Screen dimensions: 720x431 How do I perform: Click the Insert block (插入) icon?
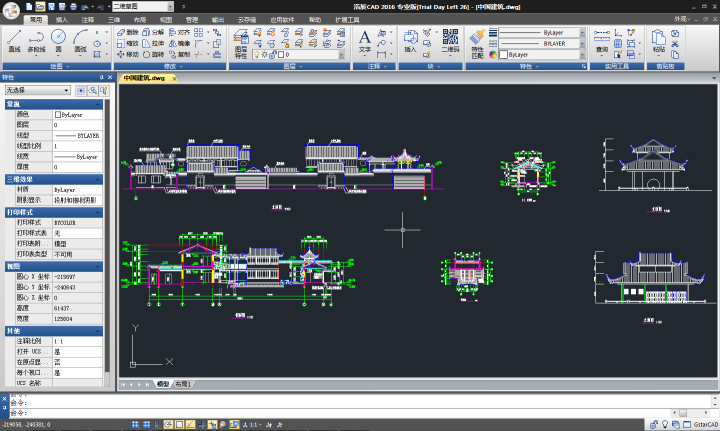point(410,41)
